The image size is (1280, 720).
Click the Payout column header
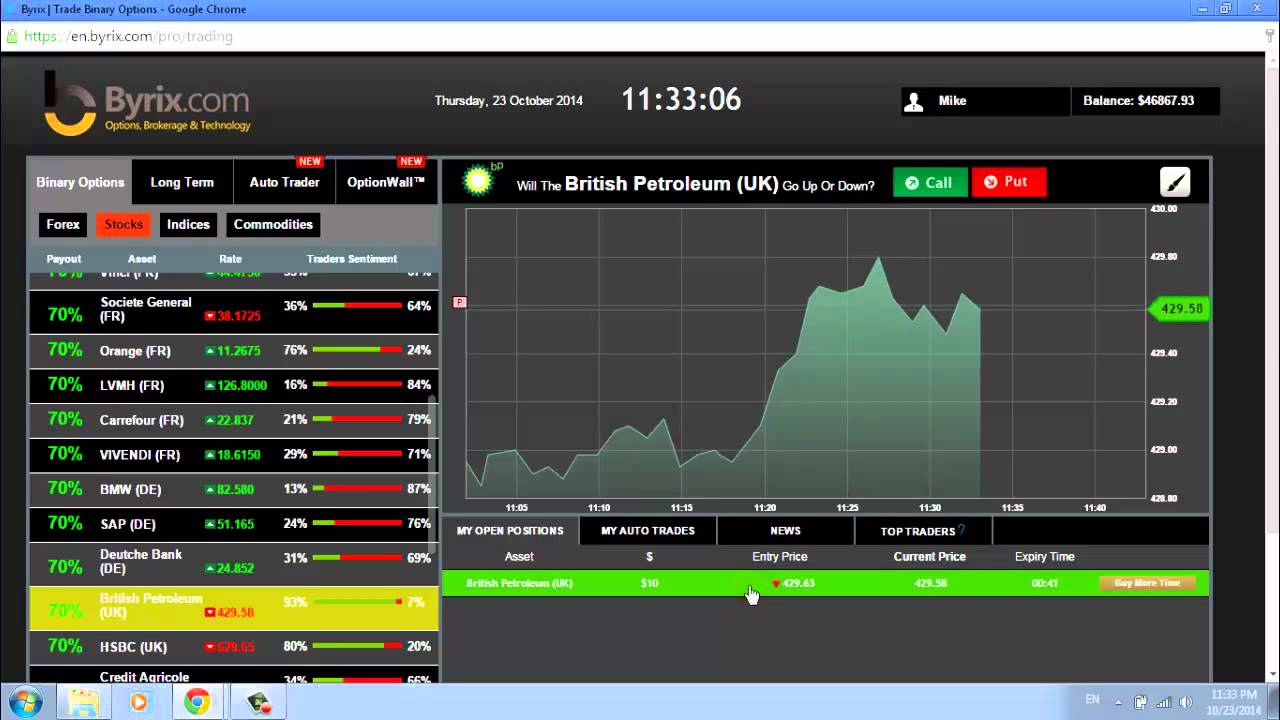[64, 259]
